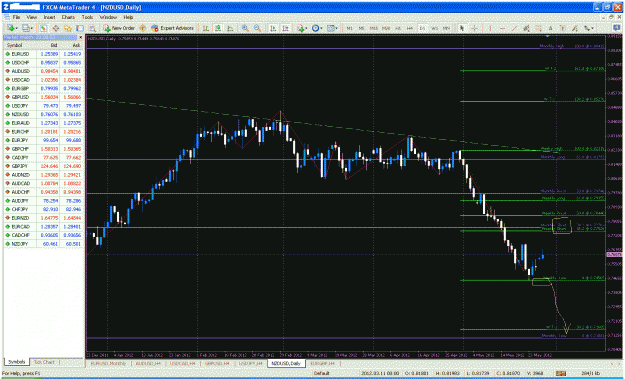Screen dimensions: 625x379
Task: Toggle the Data Window toolbar icon
Action: click(x=55, y=28)
